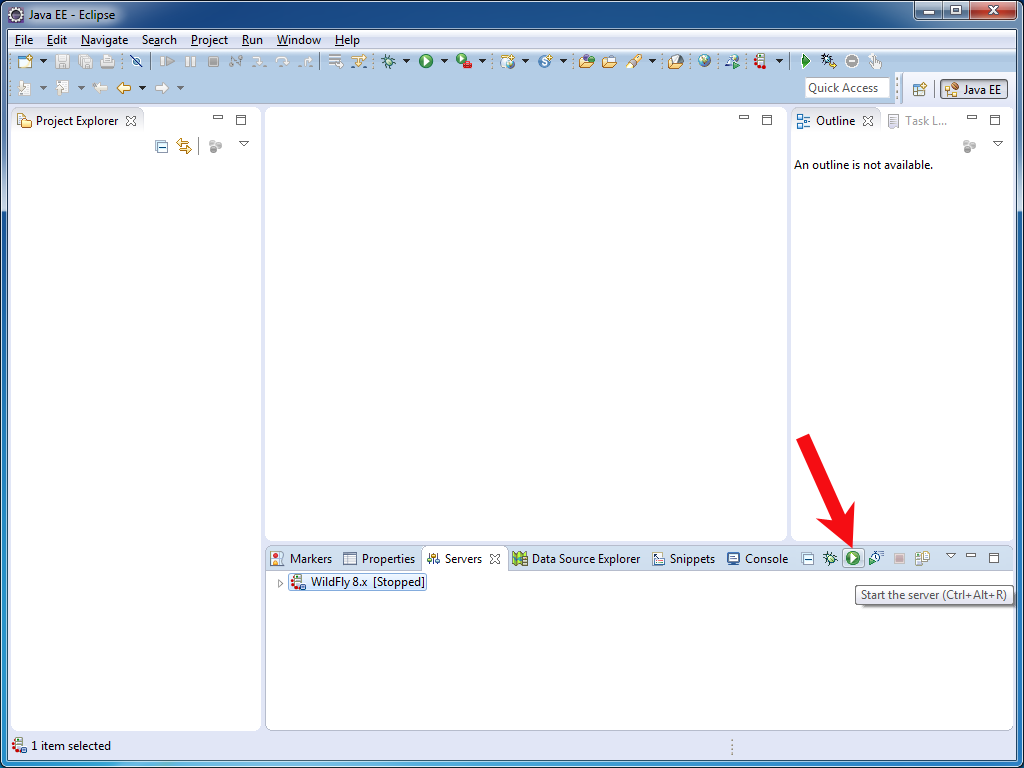Image resolution: width=1024 pixels, height=768 pixels.
Task: Click the Drop to Frame icon
Action: [336, 61]
